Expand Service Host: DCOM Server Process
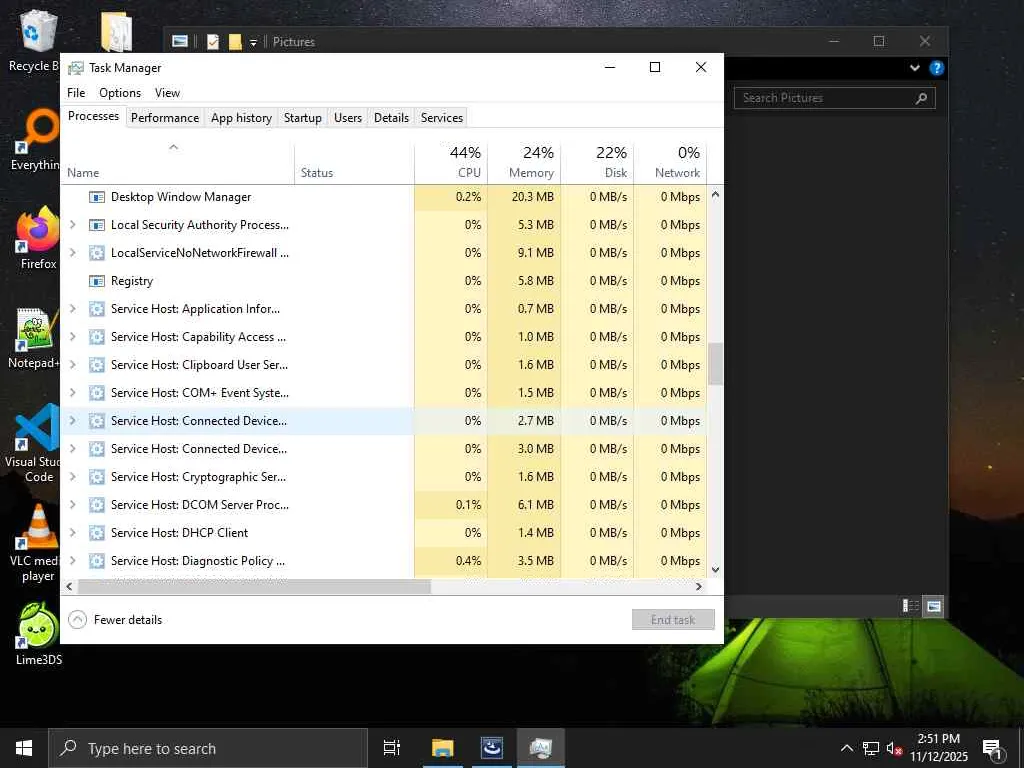 [72, 505]
